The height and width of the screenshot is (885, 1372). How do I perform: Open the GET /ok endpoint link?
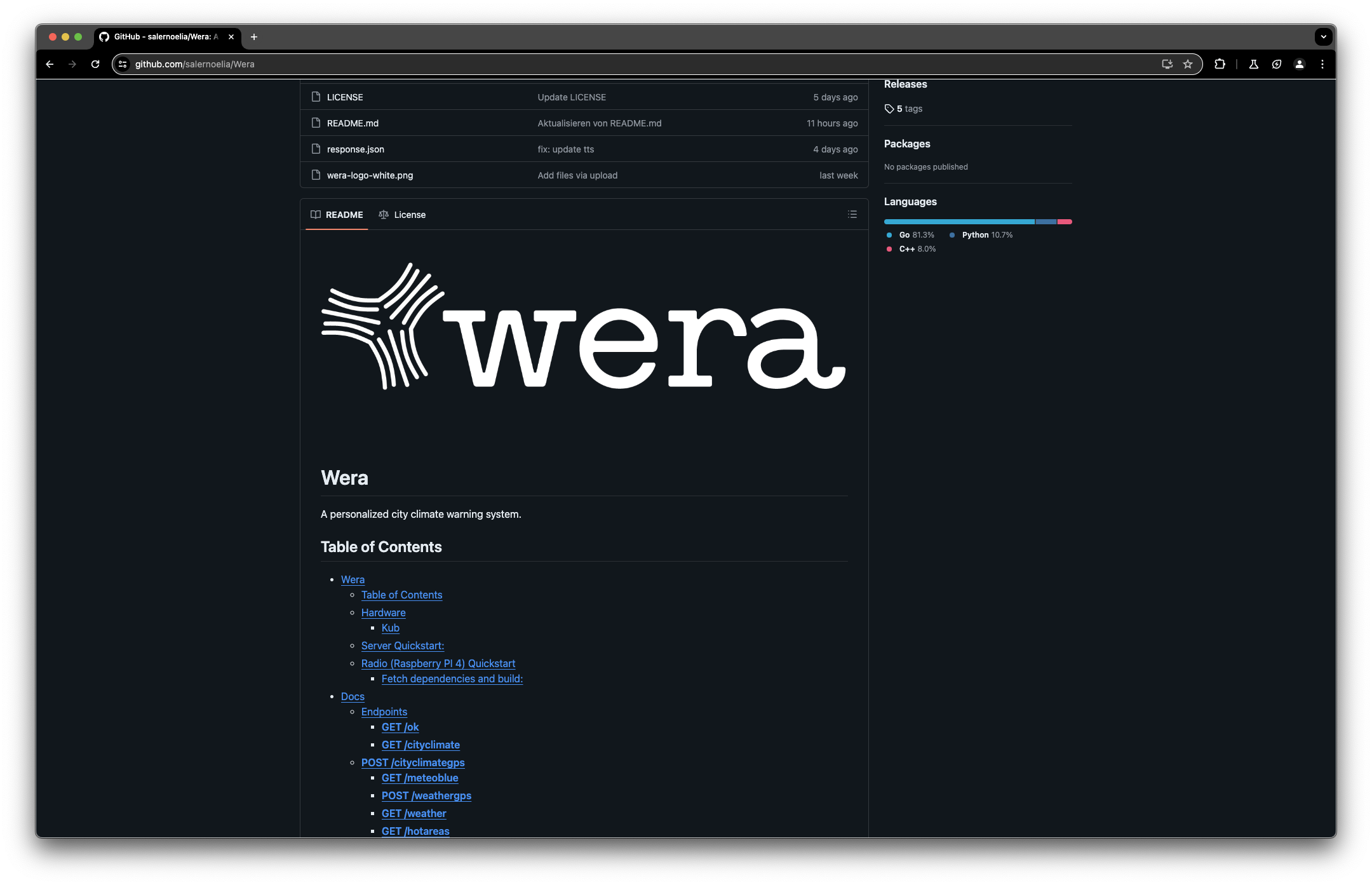click(400, 727)
